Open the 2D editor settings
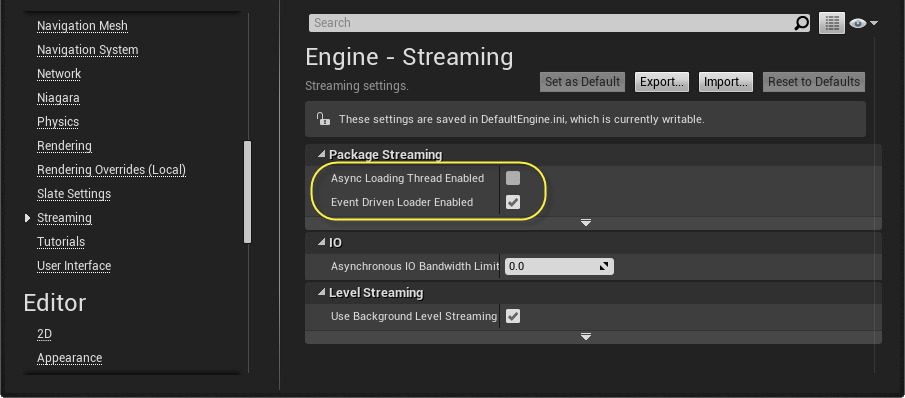Image resolution: width=905 pixels, height=398 pixels. coord(44,334)
